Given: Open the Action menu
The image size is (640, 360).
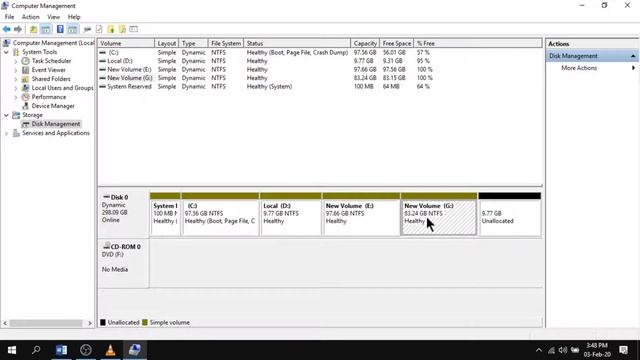Looking at the screenshot, I should (x=31, y=17).
